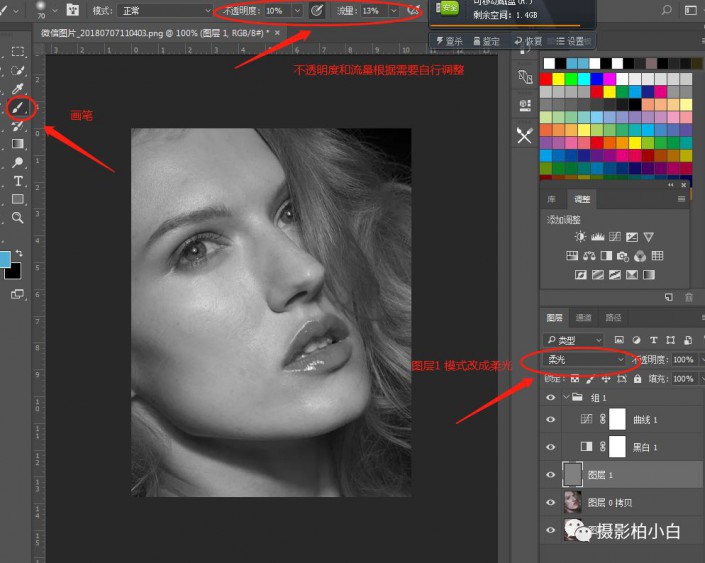The image size is (705, 563).
Task: Add a Levels adjustment layer
Action: point(598,237)
